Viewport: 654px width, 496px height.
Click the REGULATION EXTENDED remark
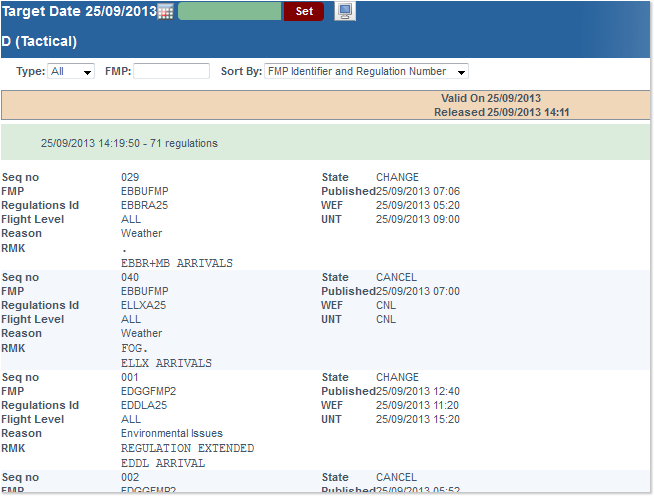pyautogui.click(x=186, y=449)
